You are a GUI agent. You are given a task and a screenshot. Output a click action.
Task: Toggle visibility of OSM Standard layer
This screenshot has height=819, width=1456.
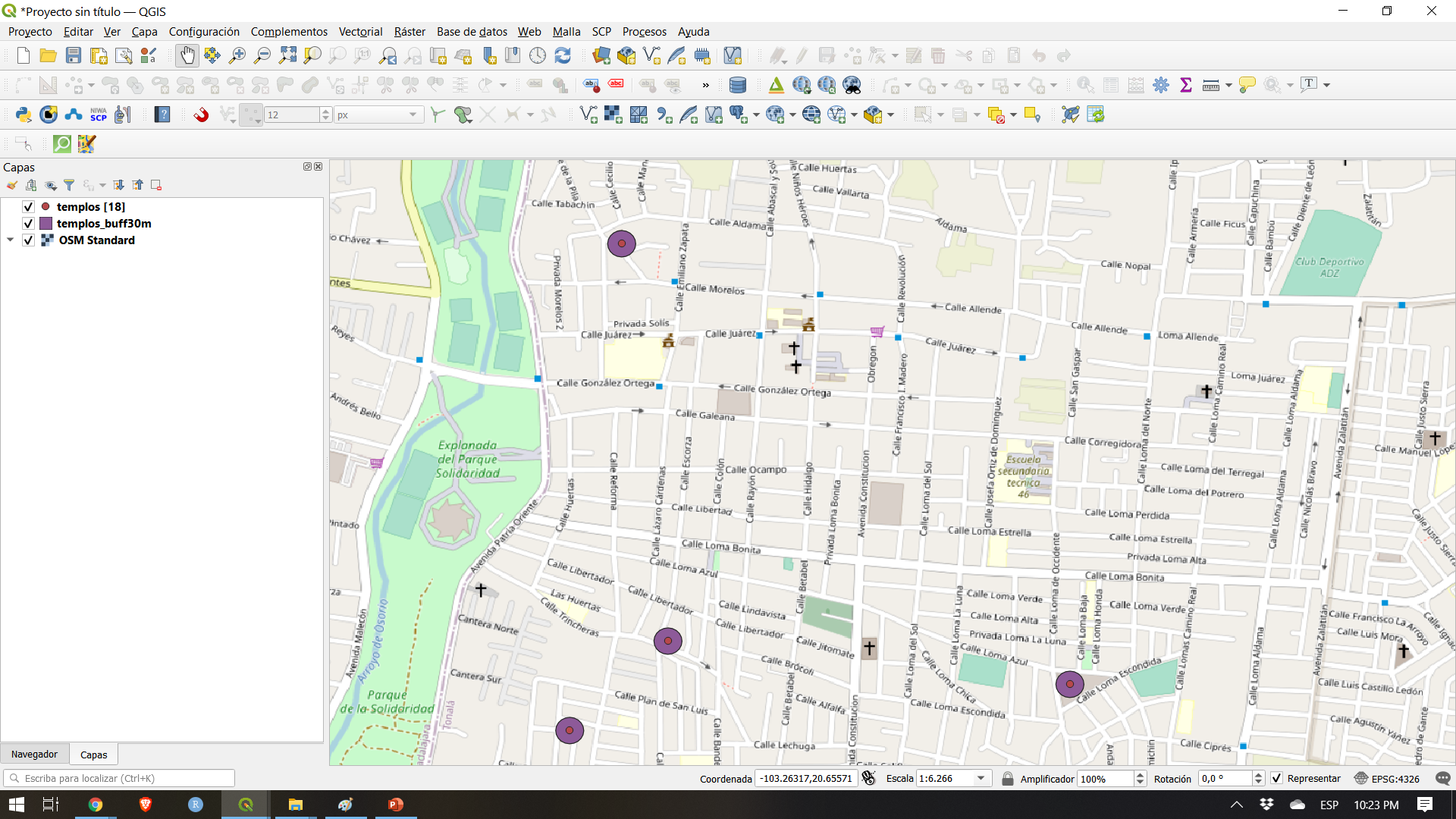[28, 240]
